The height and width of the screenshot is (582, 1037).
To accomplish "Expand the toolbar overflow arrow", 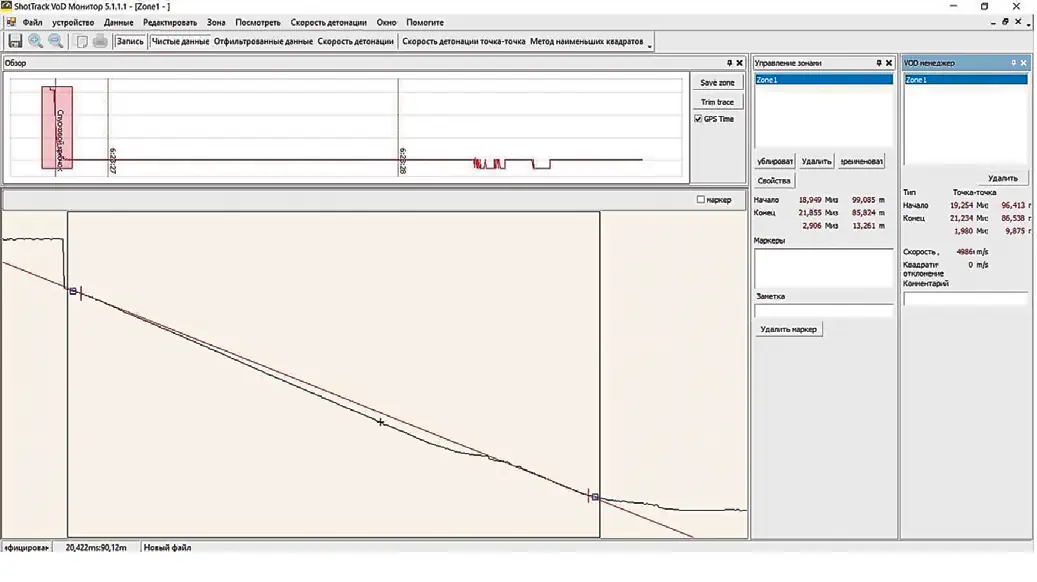I will tap(650, 45).
